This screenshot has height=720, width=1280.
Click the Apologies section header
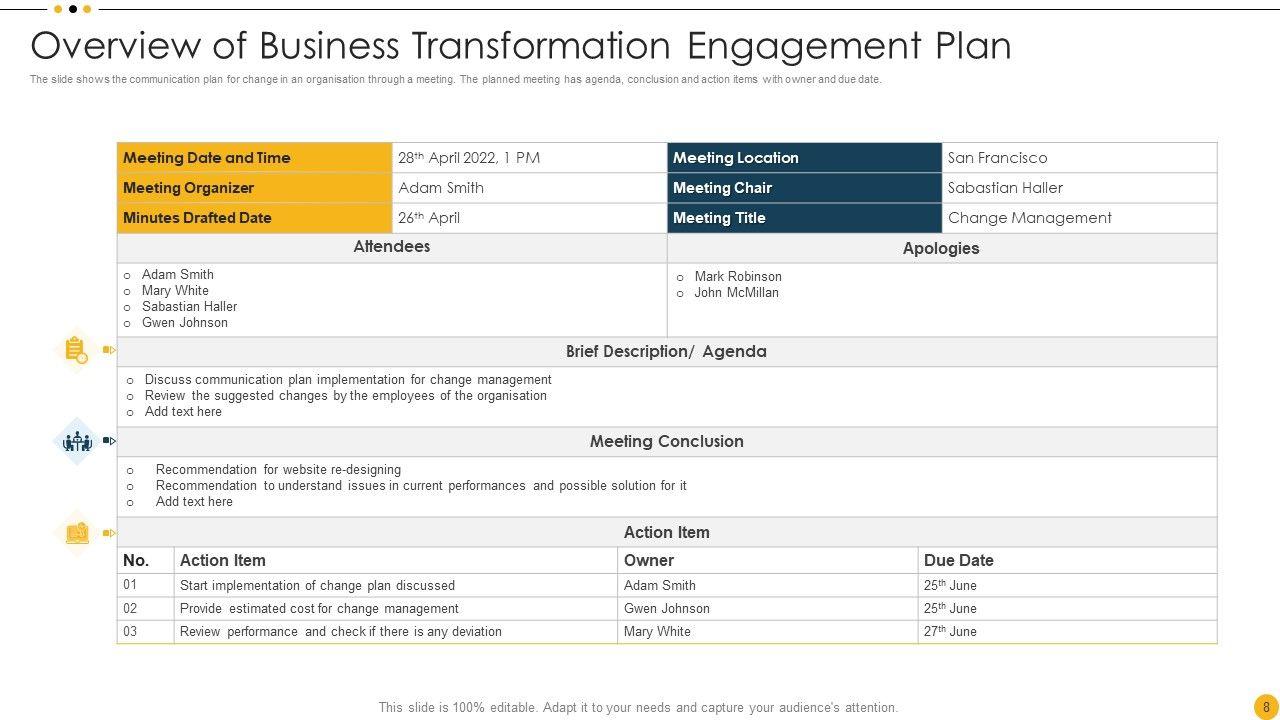click(941, 248)
